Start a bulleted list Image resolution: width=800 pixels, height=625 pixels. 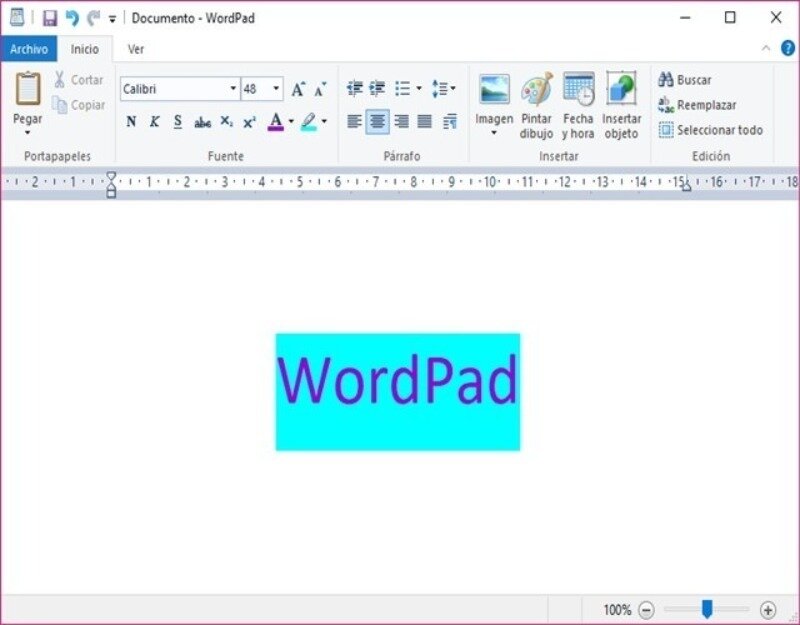click(x=403, y=88)
